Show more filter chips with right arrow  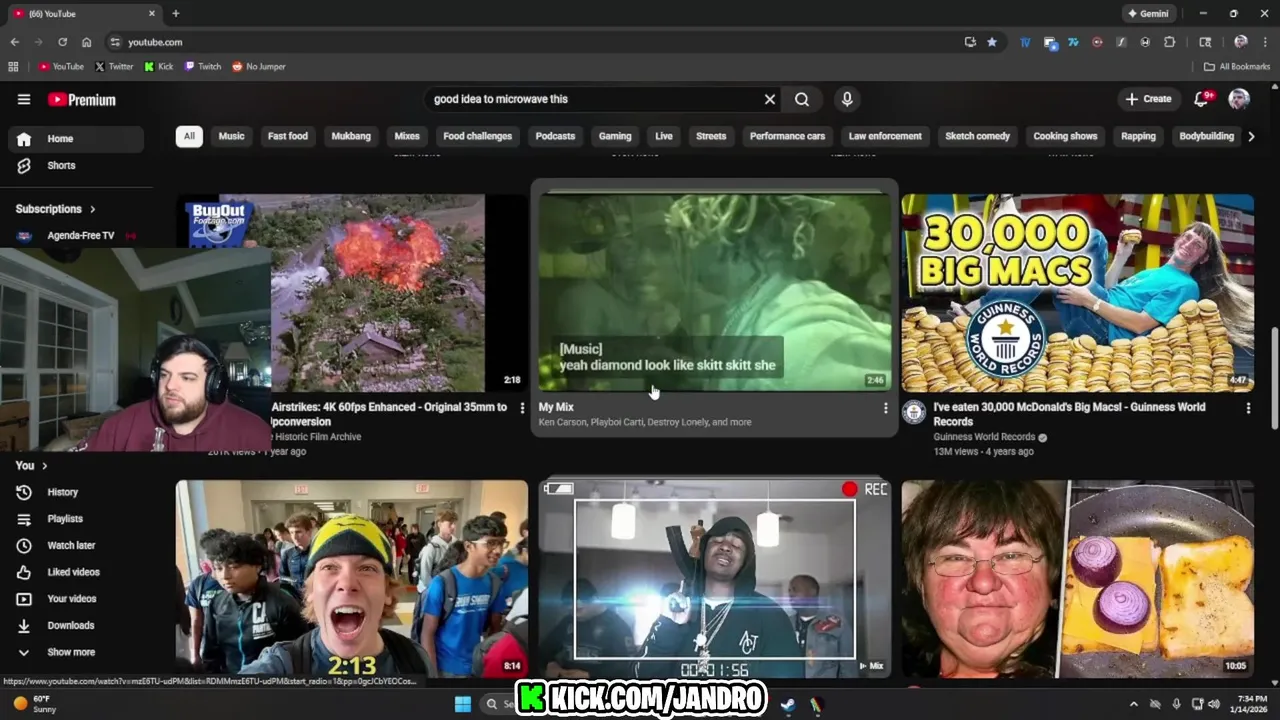pos(1251,136)
